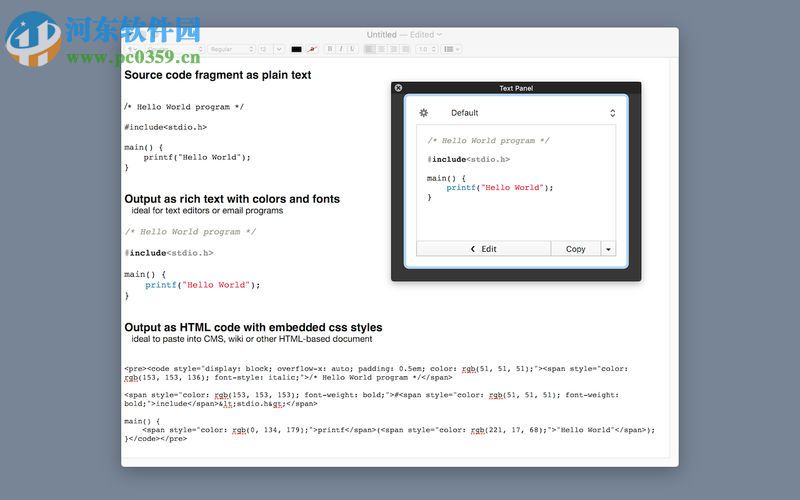Click the Edit button in Text Panel

(x=483, y=248)
